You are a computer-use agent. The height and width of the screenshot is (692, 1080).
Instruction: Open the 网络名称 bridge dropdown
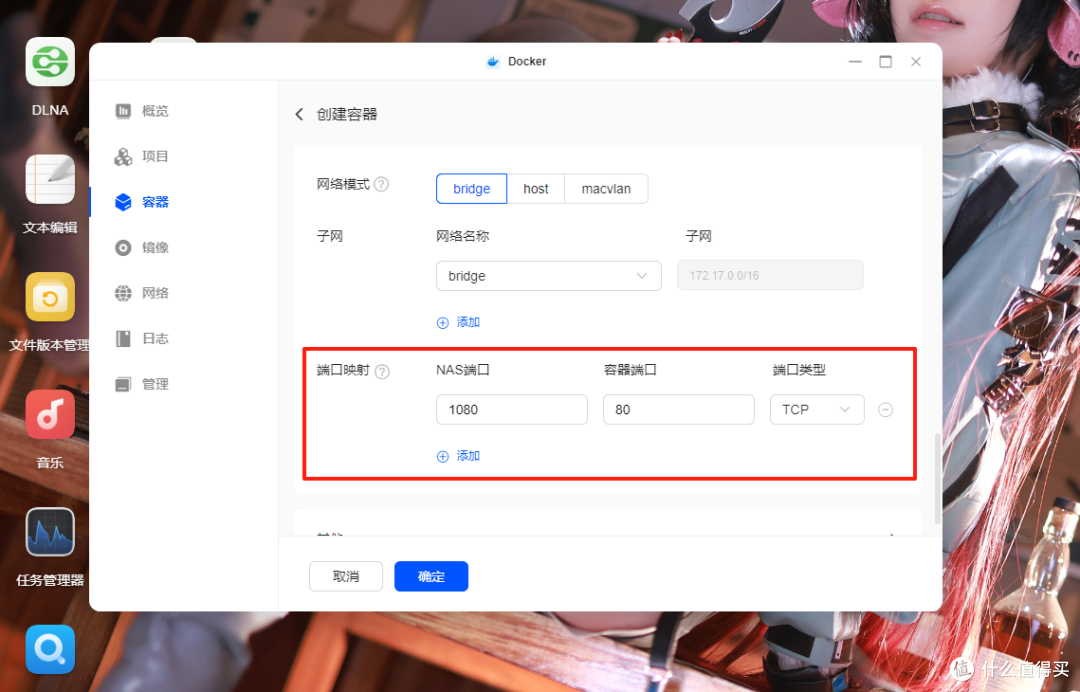click(x=549, y=275)
